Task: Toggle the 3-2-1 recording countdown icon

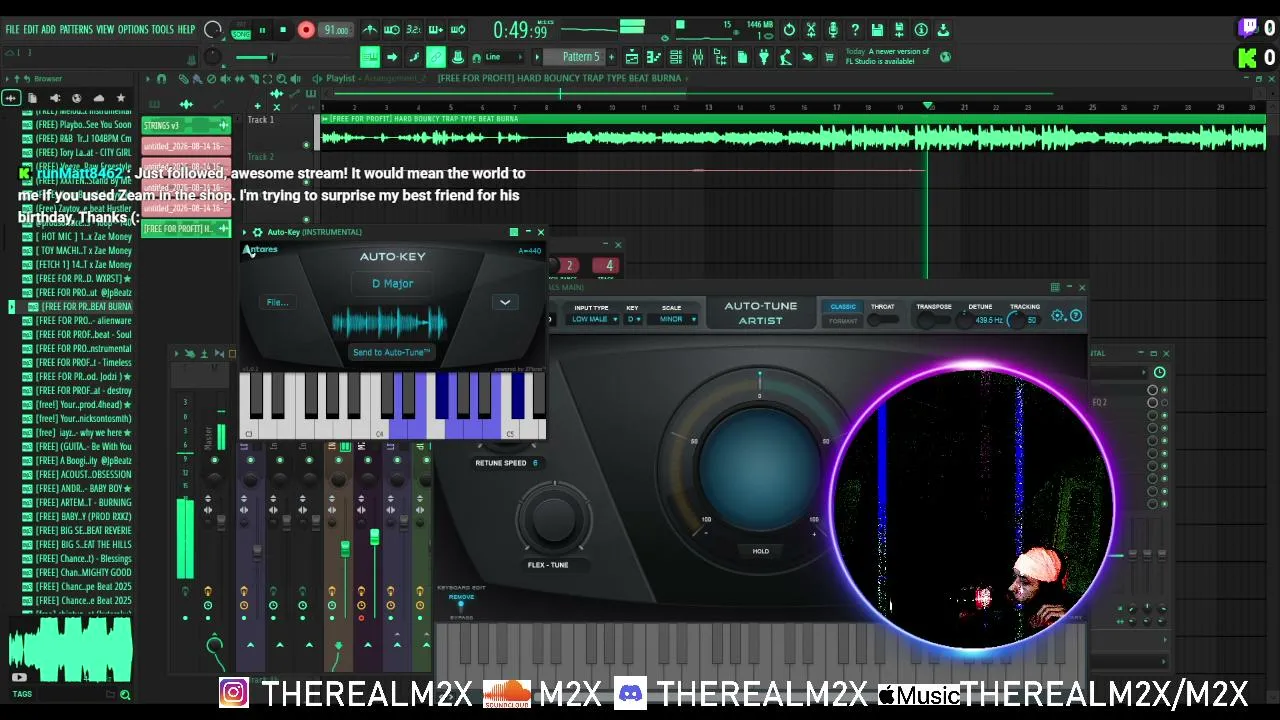Action: click(414, 30)
